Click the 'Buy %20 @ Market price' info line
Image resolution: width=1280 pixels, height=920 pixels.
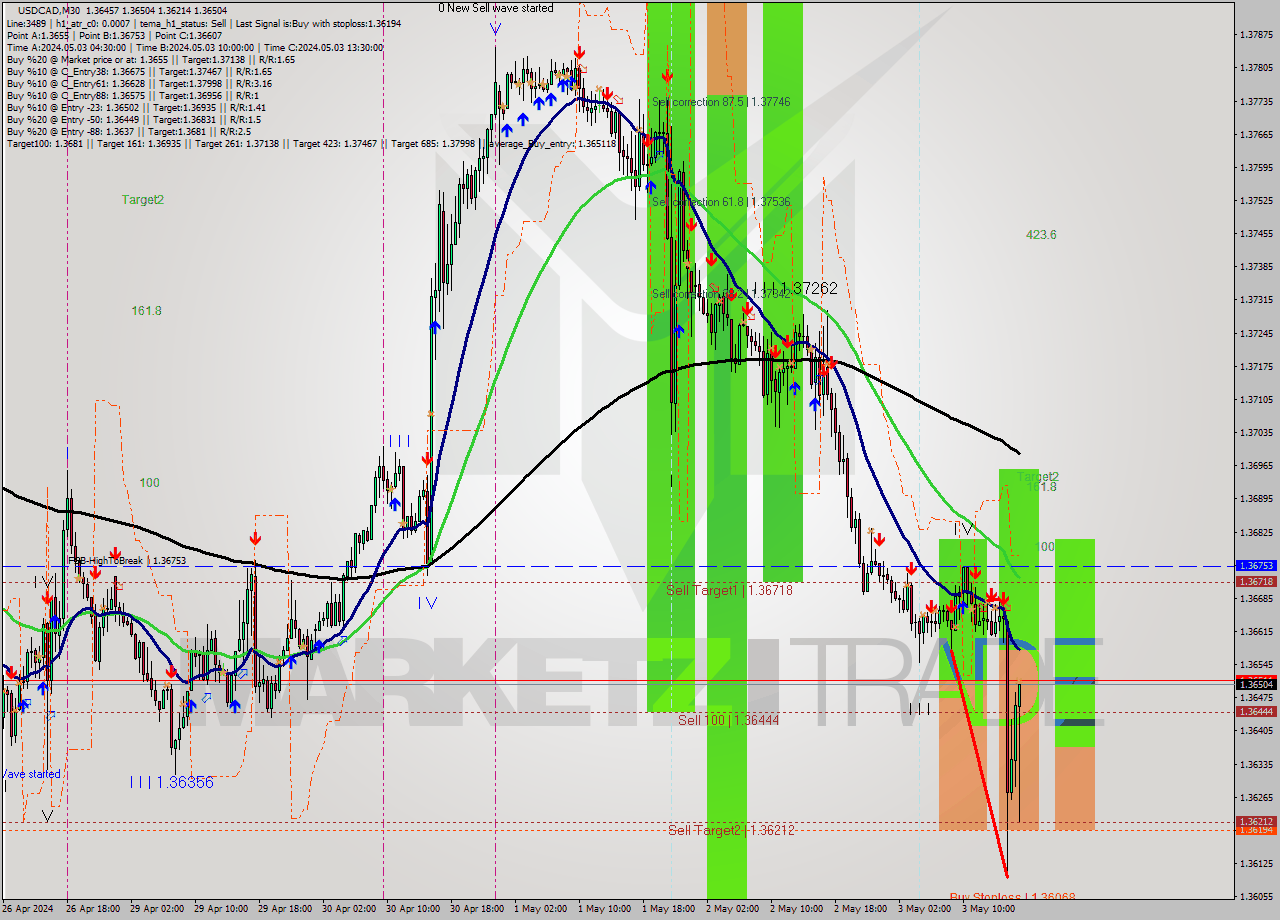pyautogui.click(x=151, y=59)
